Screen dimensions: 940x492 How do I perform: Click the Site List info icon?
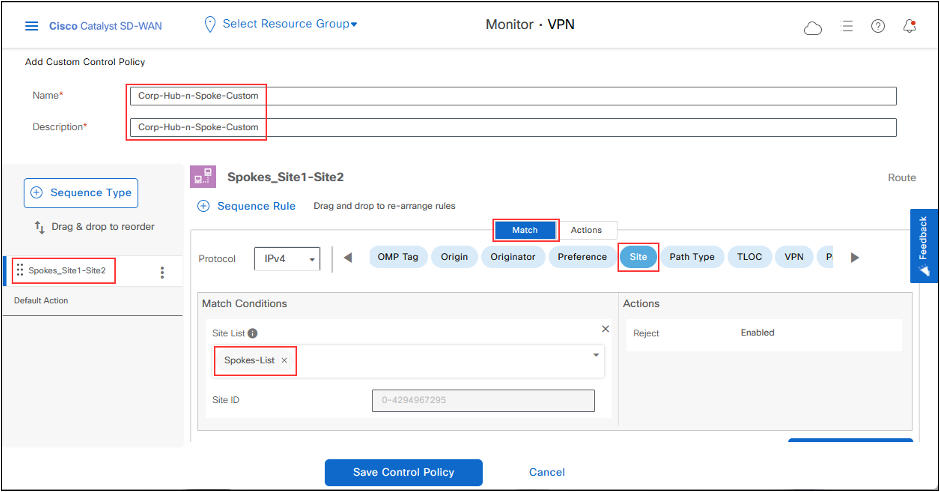coord(253,333)
